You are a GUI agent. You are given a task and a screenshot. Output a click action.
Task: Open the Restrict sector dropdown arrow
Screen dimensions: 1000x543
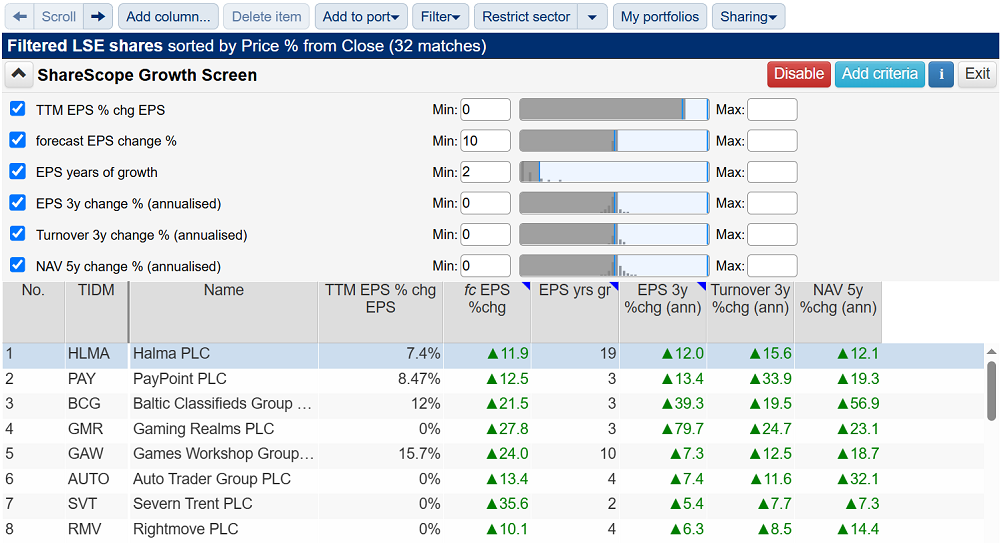click(592, 17)
